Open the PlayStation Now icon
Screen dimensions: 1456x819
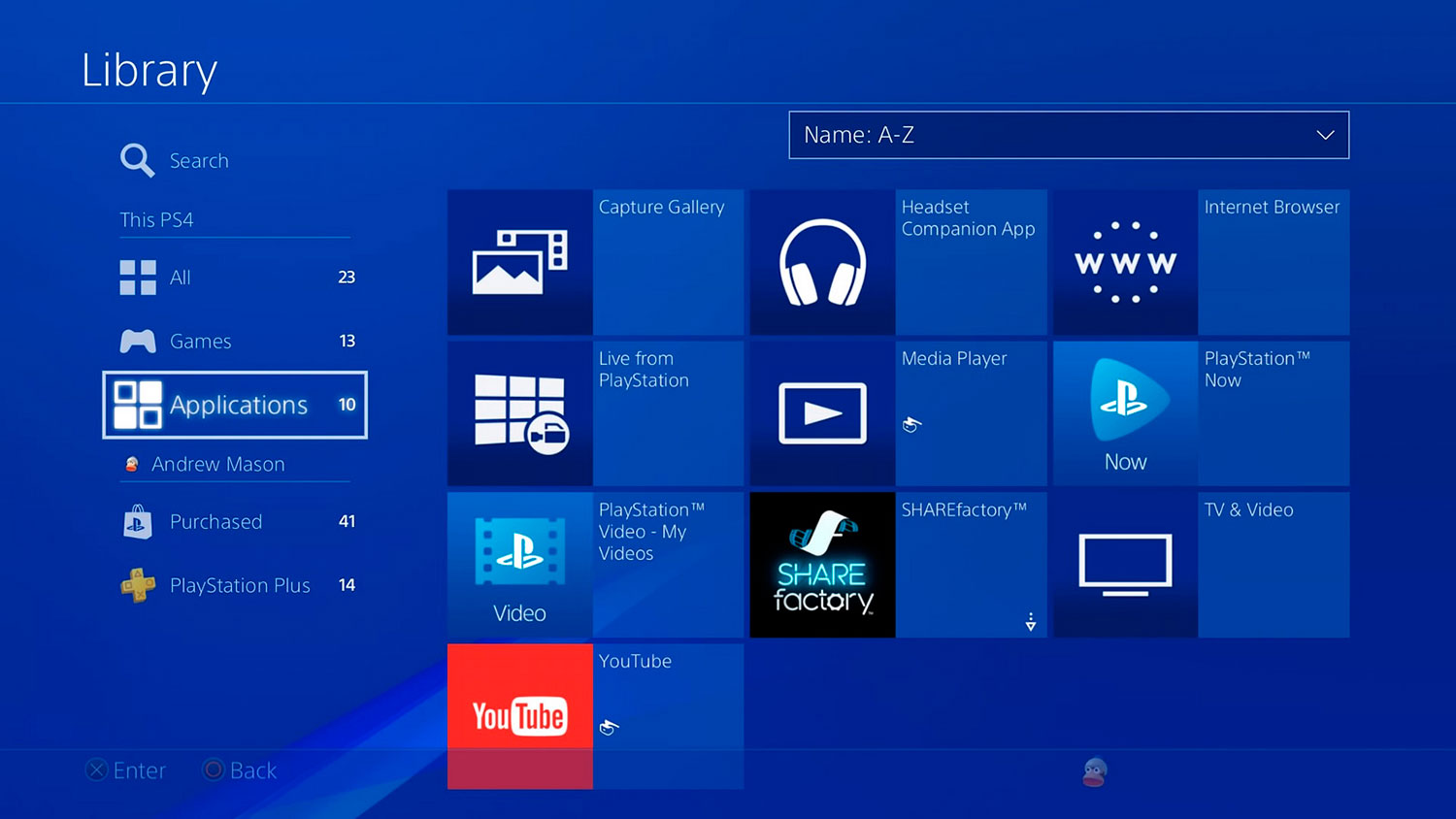click(1125, 413)
